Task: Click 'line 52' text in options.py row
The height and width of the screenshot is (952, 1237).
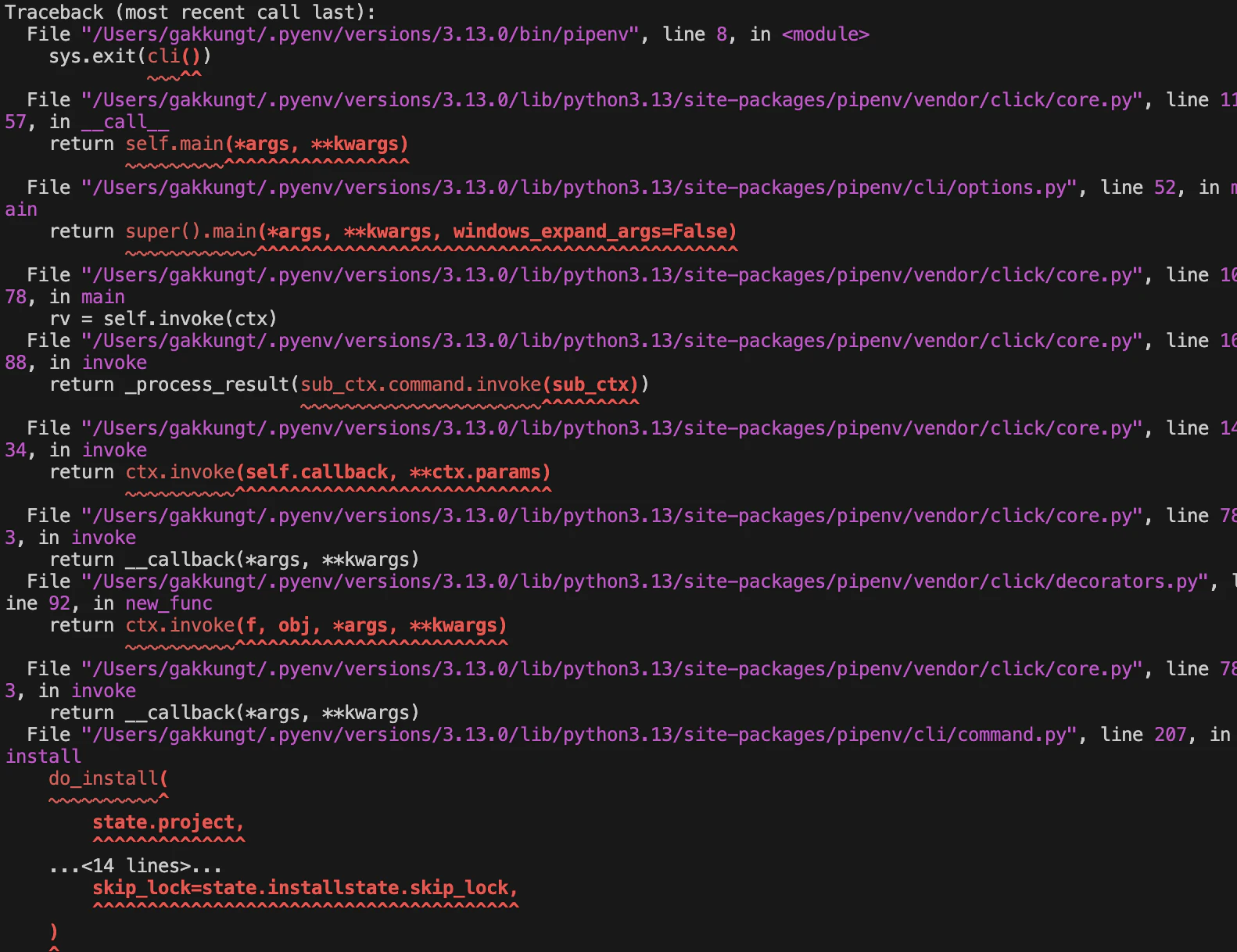Action: coord(1138,188)
